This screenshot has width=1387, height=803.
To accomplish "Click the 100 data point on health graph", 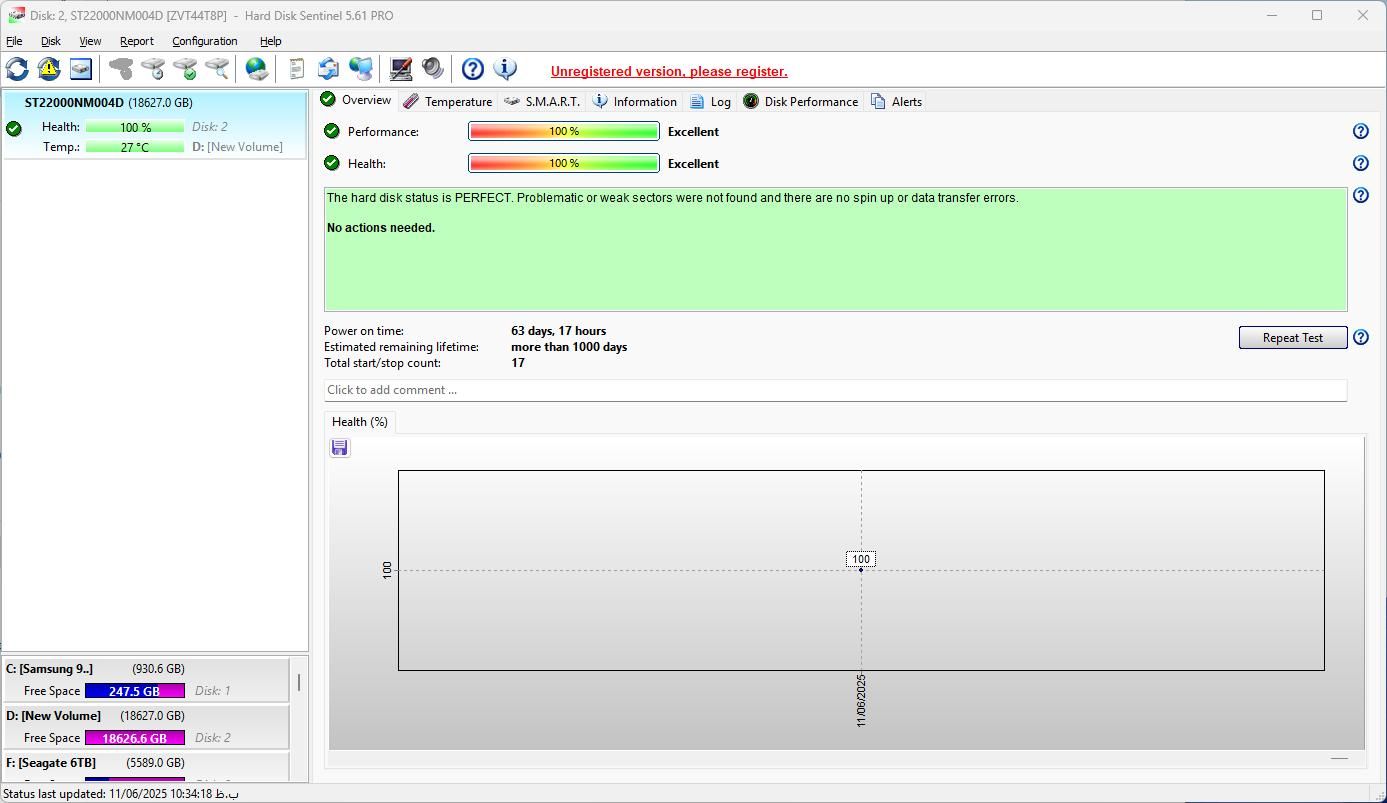I will pyautogui.click(x=861, y=570).
